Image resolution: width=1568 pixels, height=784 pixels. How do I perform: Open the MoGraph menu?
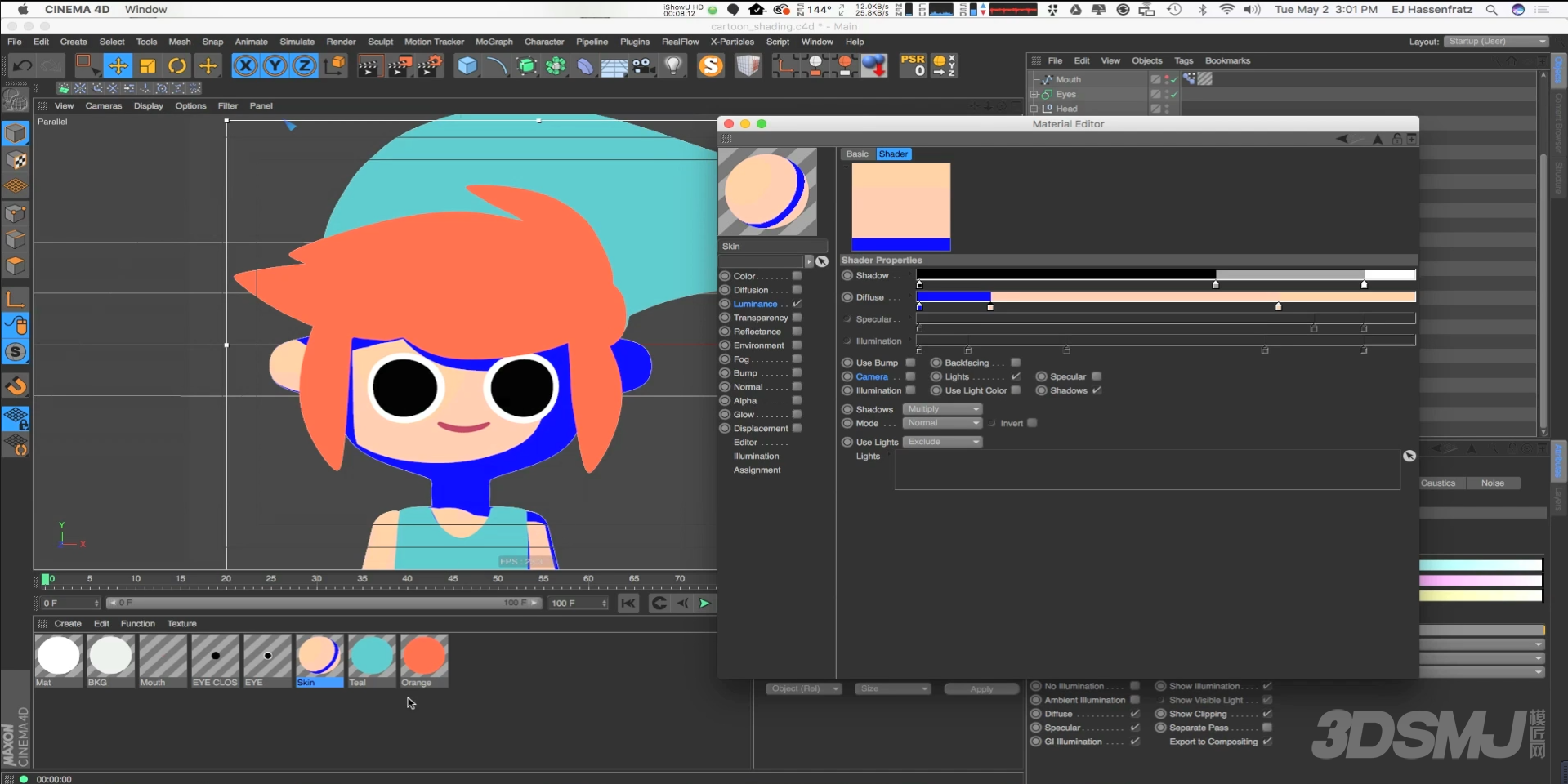[x=494, y=42]
